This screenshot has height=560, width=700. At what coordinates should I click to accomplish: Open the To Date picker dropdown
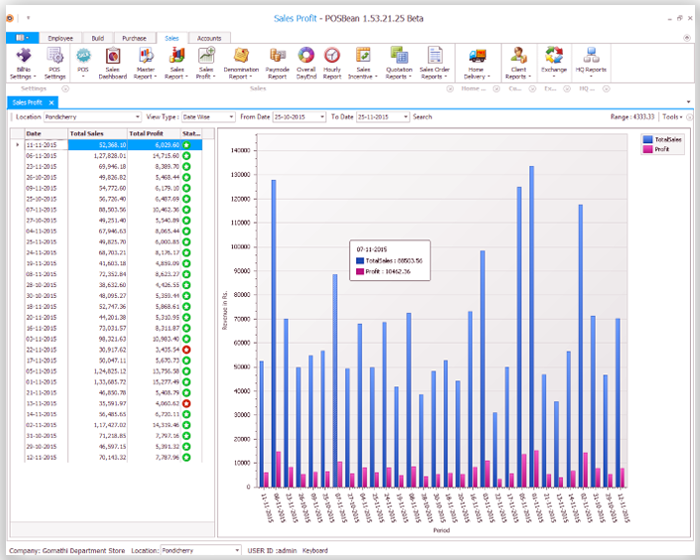coord(406,117)
